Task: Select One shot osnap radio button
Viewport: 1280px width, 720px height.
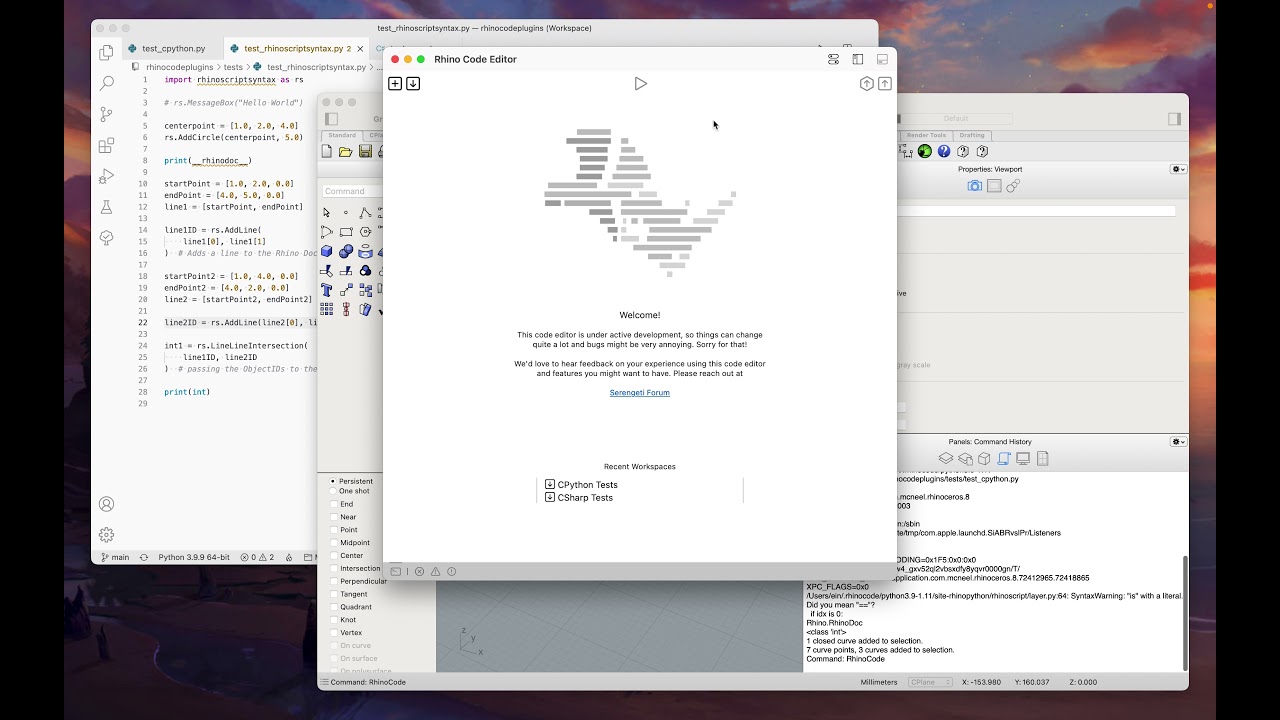Action: [333, 491]
